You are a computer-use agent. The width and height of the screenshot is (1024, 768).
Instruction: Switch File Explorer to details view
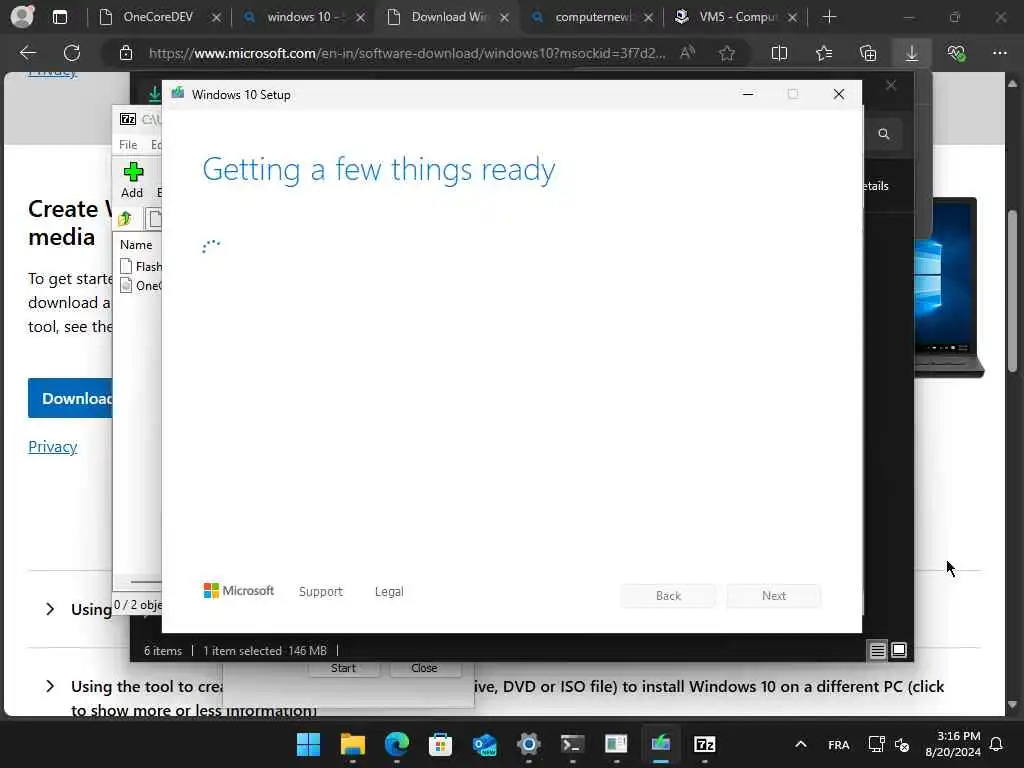[x=877, y=650]
